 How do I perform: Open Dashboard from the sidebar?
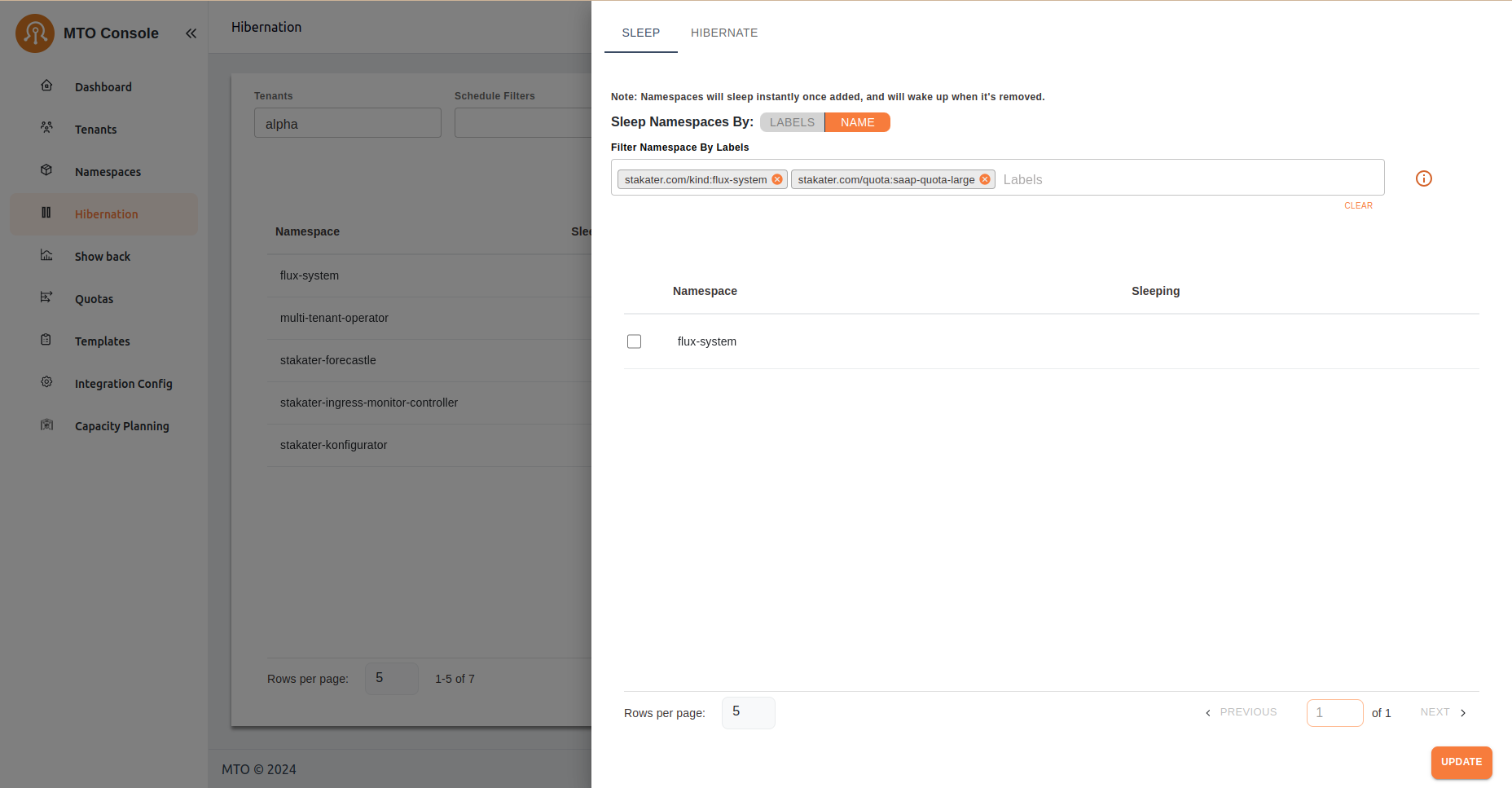pos(103,87)
